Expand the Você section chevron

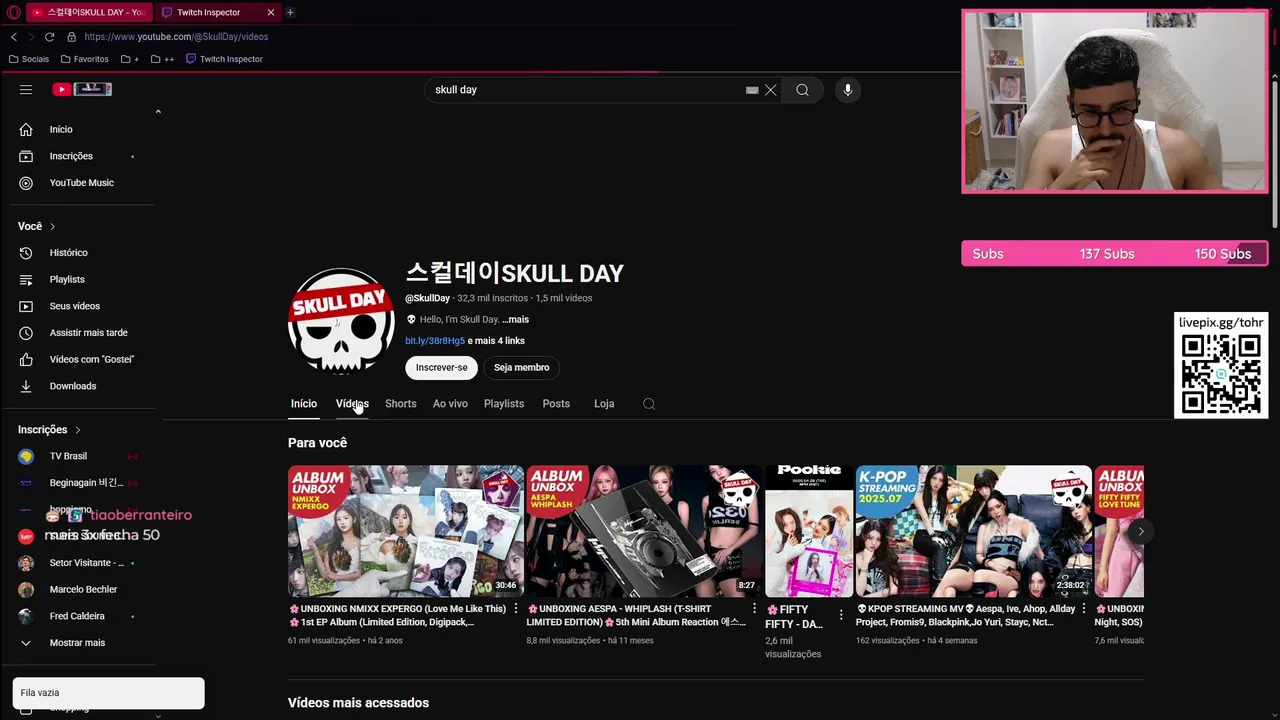click(x=53, y=226)
